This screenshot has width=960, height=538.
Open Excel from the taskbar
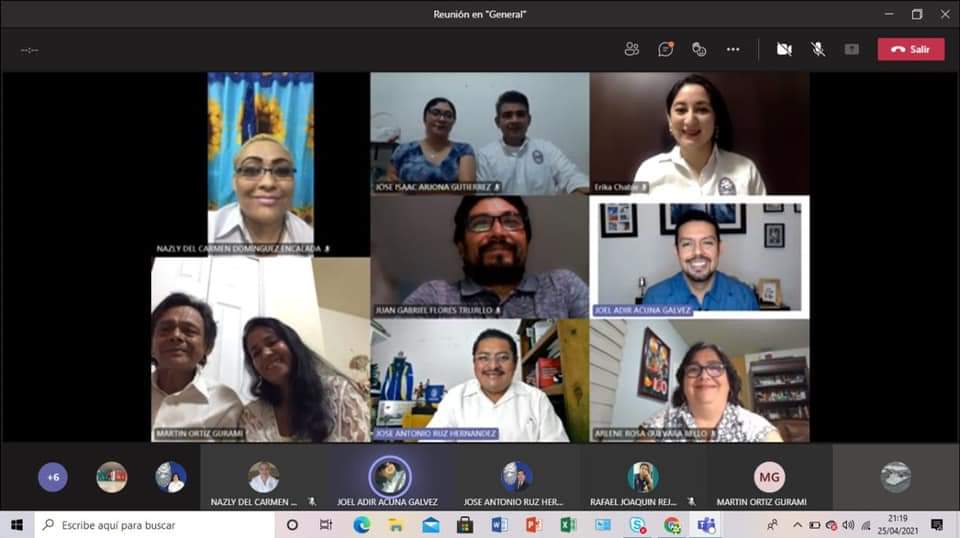coord(568,525)
